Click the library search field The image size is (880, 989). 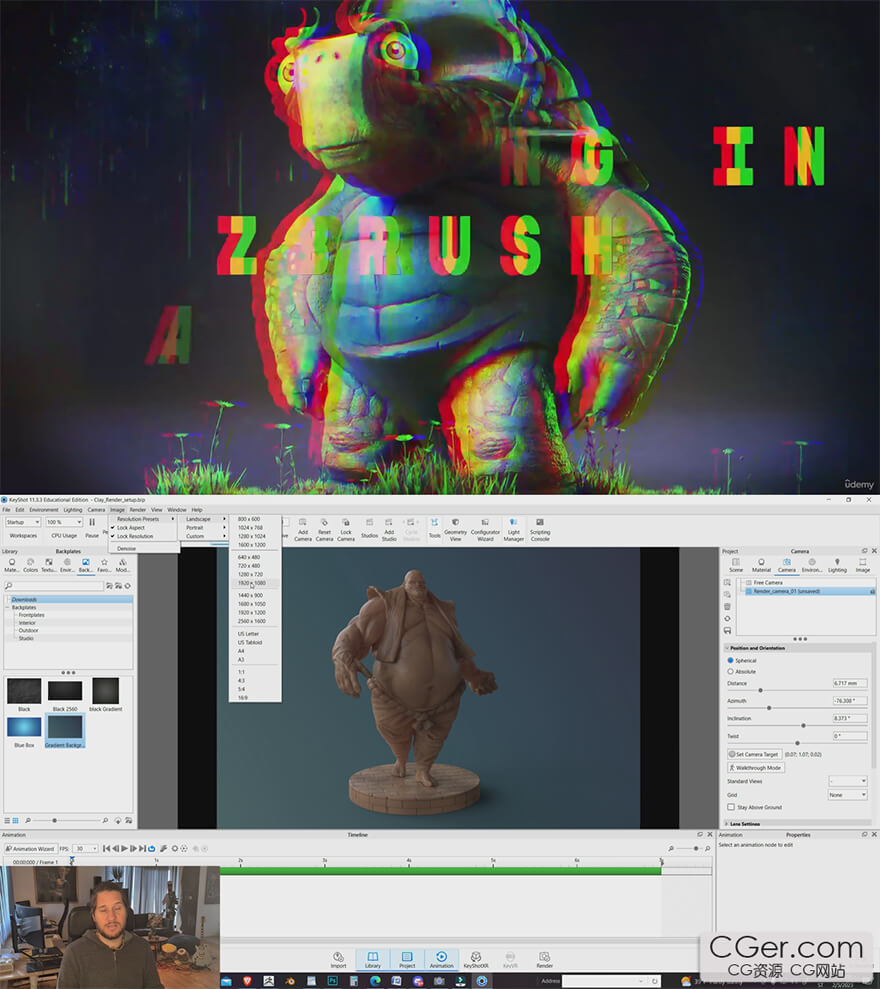[54, 585]
